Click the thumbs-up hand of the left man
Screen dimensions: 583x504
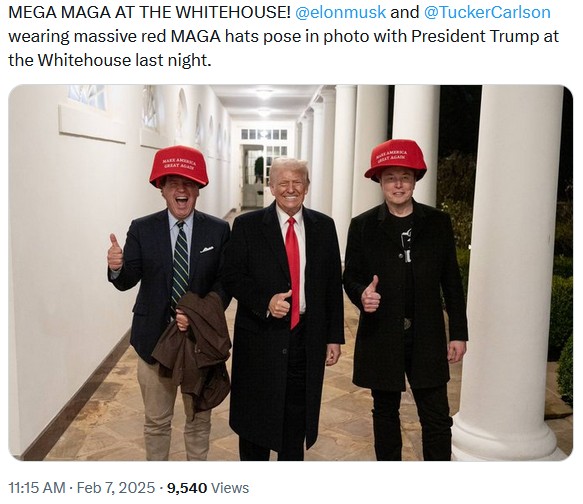115,253
